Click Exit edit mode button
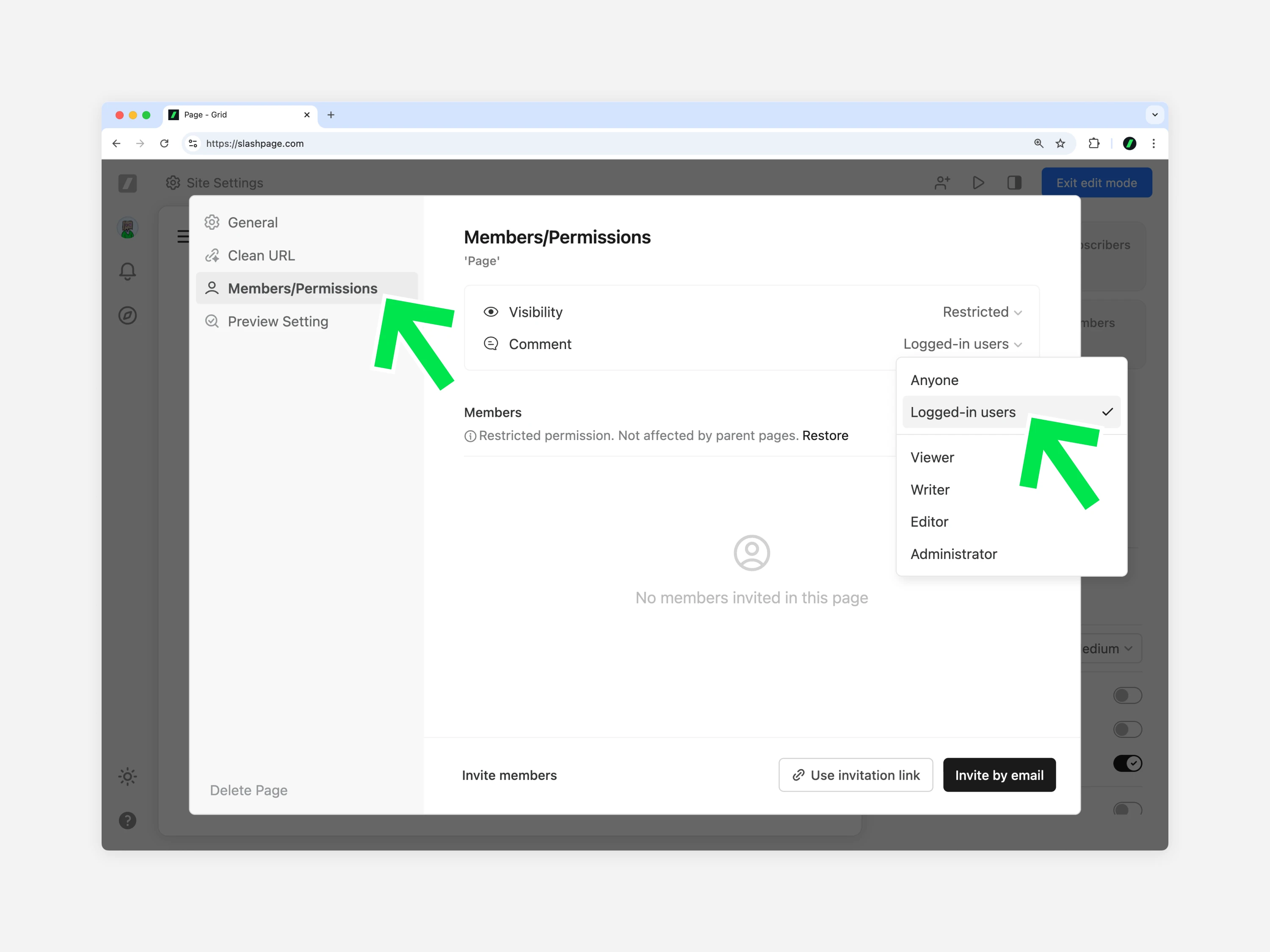The width and height of the screenshot is (1270, 952). pyautogui.click(x=1096, y=182)
